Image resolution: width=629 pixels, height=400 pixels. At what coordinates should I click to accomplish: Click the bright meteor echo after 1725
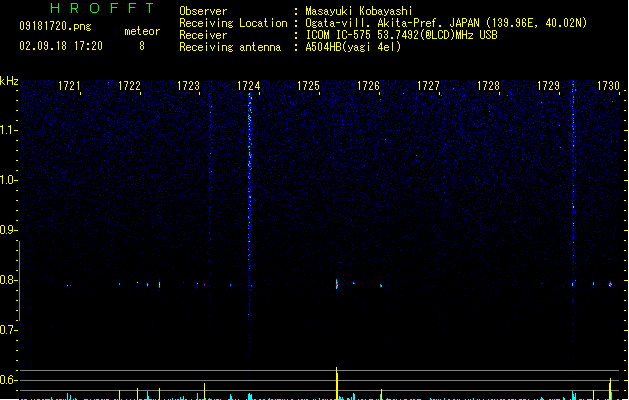click(x=337, y=284)
